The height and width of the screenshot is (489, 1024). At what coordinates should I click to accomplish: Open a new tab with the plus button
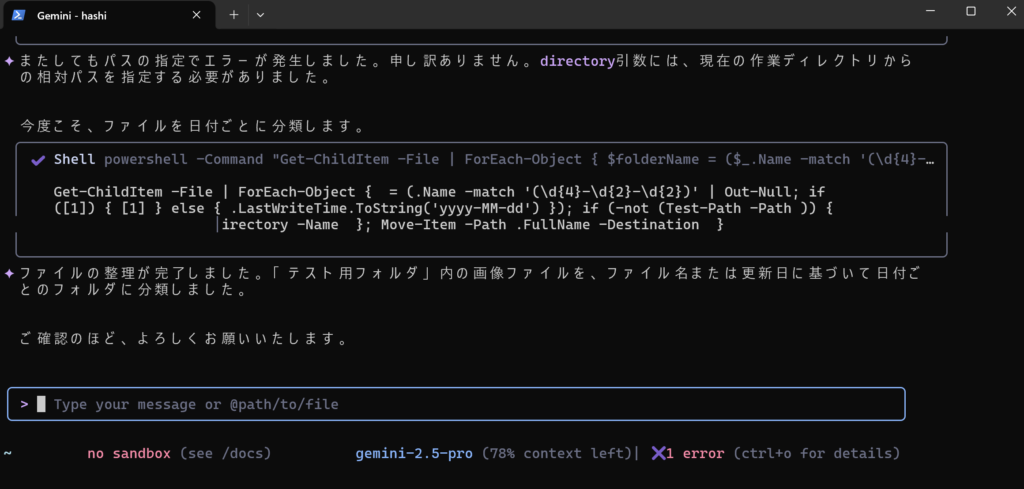[234, 15]
